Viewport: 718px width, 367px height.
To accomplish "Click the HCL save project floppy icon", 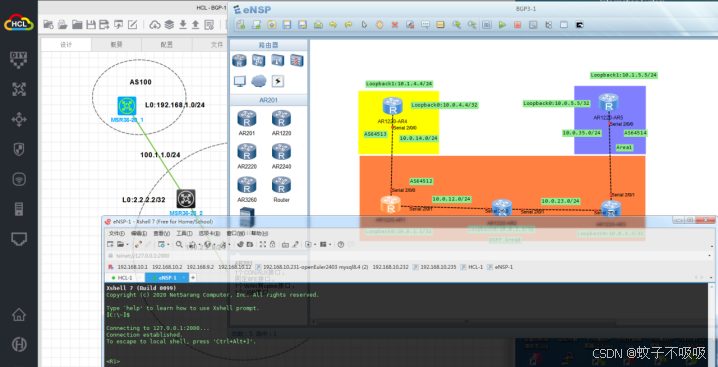I will pos(91,25).
